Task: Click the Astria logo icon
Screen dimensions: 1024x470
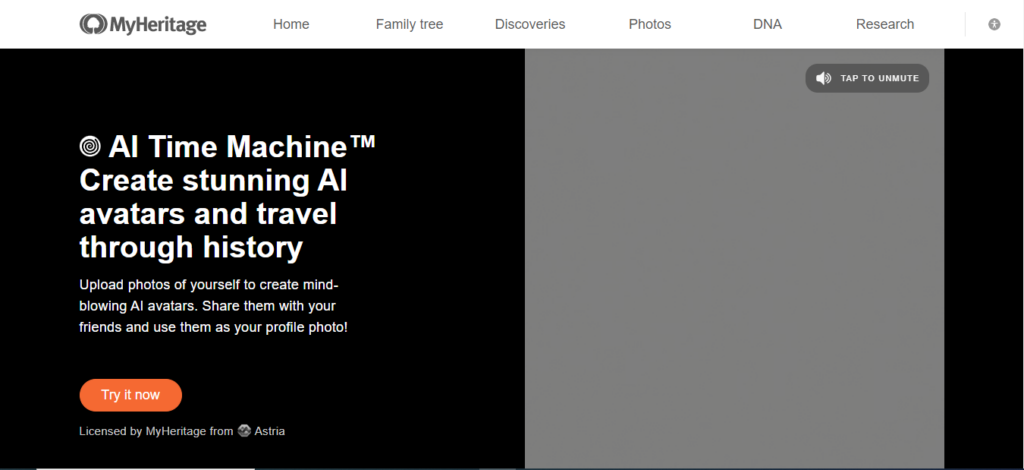Action: click(244, 431)
